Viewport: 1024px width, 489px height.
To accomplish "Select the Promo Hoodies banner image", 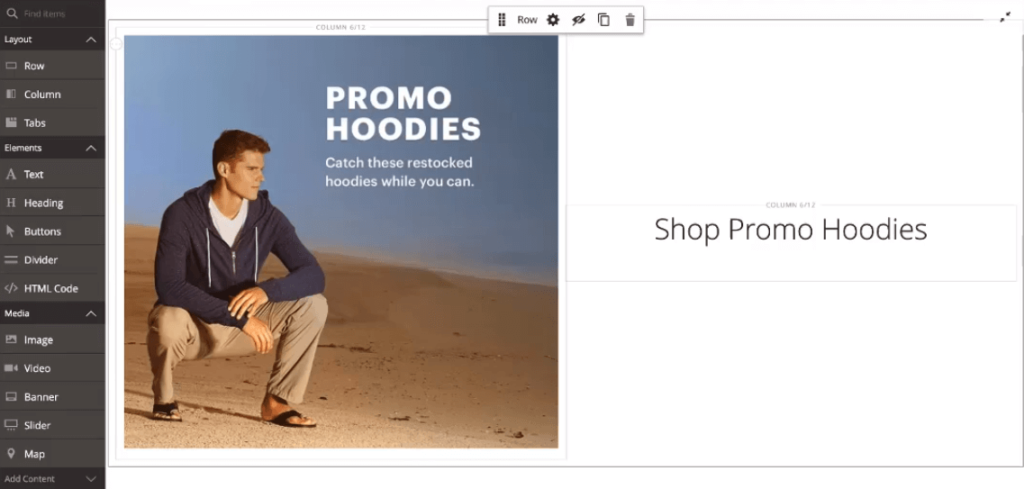I will [341, 242].
